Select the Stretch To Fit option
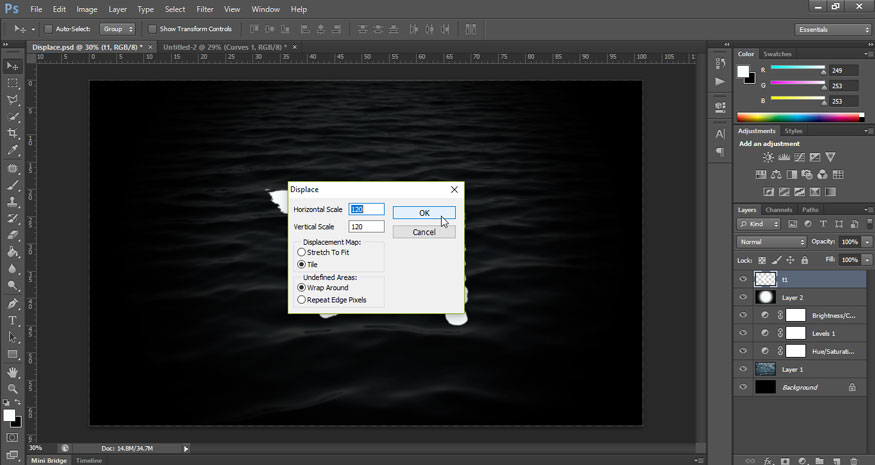This screenshot has height=465, width=875. pos(302,252)
